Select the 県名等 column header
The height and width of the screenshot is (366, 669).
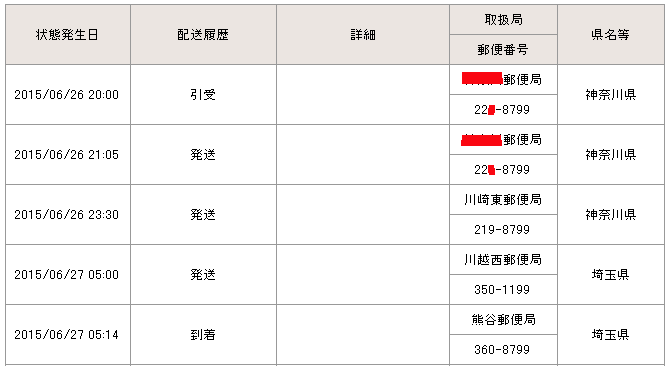611,35
